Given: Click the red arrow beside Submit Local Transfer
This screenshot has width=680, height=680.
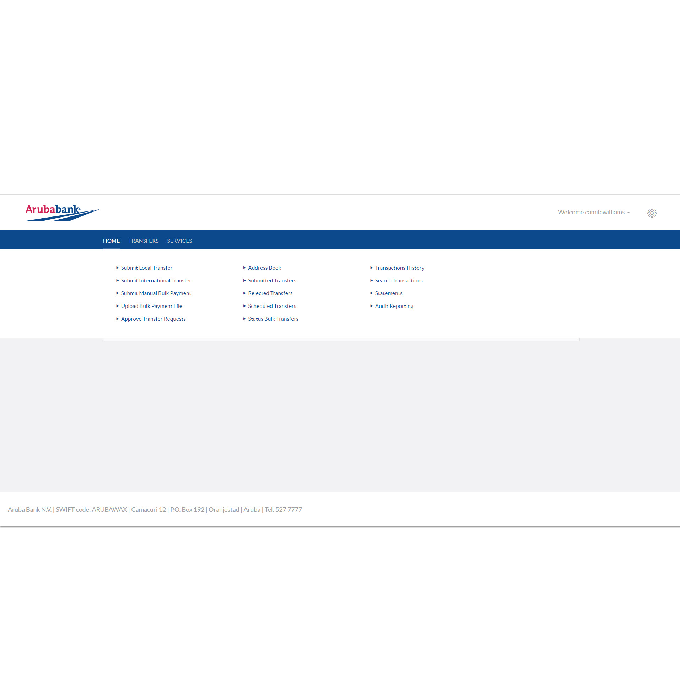Looking at the screenshot, I should (117, 268).
